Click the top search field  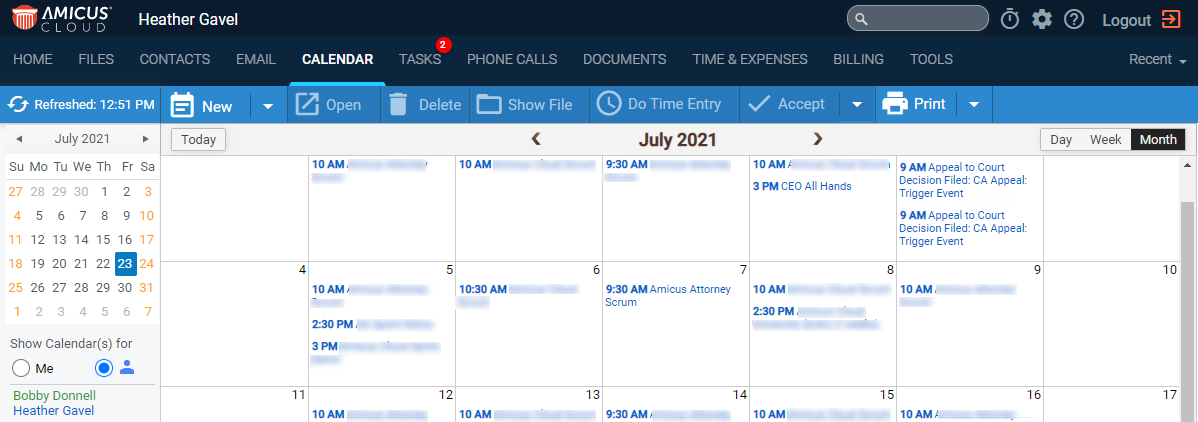click(x=918, y=18)
